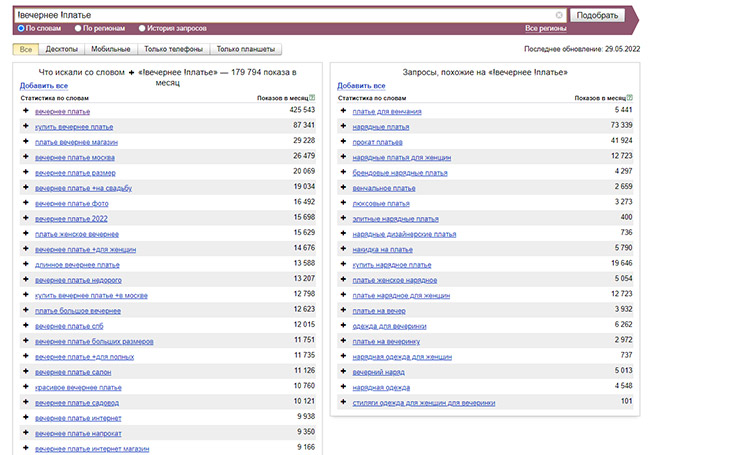Add 'вечернее платье спб' with its plus icon
This screenshot has width=750, height=455.
coord(26,325)
